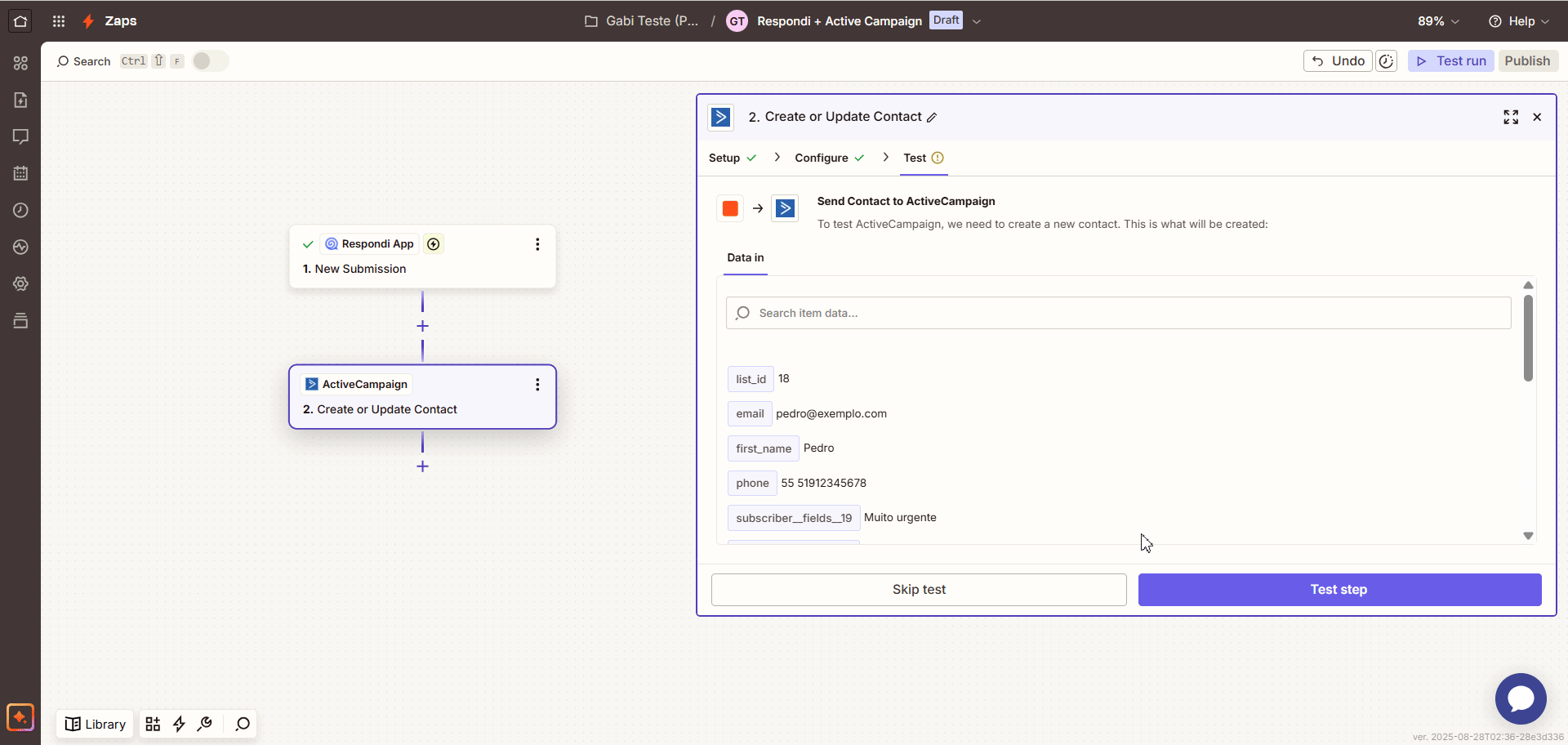Open the Gabi Teste folder breadcrumb
Screen dimensions: 1568x745
click(x=642, y=21)
